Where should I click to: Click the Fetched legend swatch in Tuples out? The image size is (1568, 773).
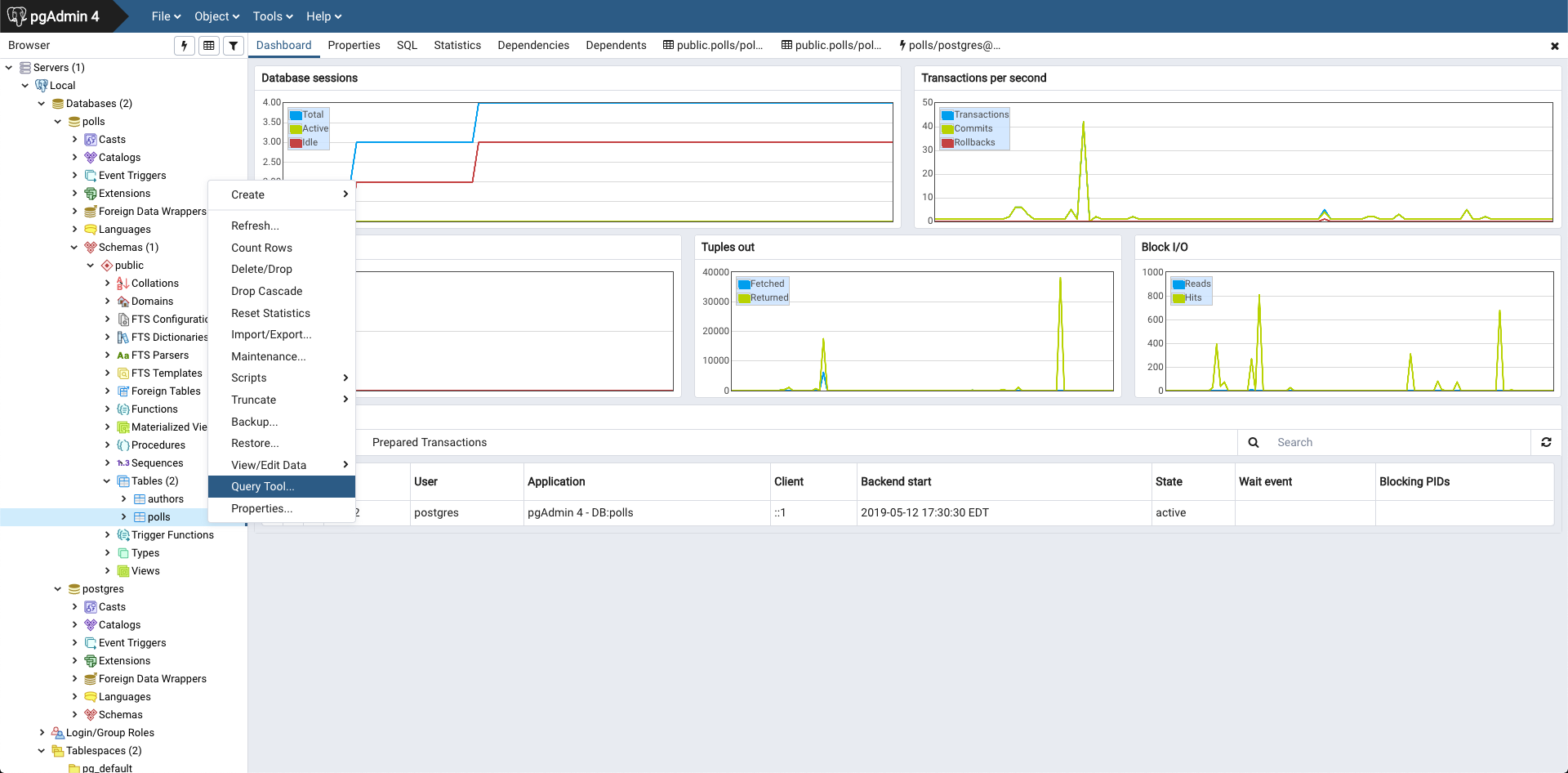tap(744, 284)
